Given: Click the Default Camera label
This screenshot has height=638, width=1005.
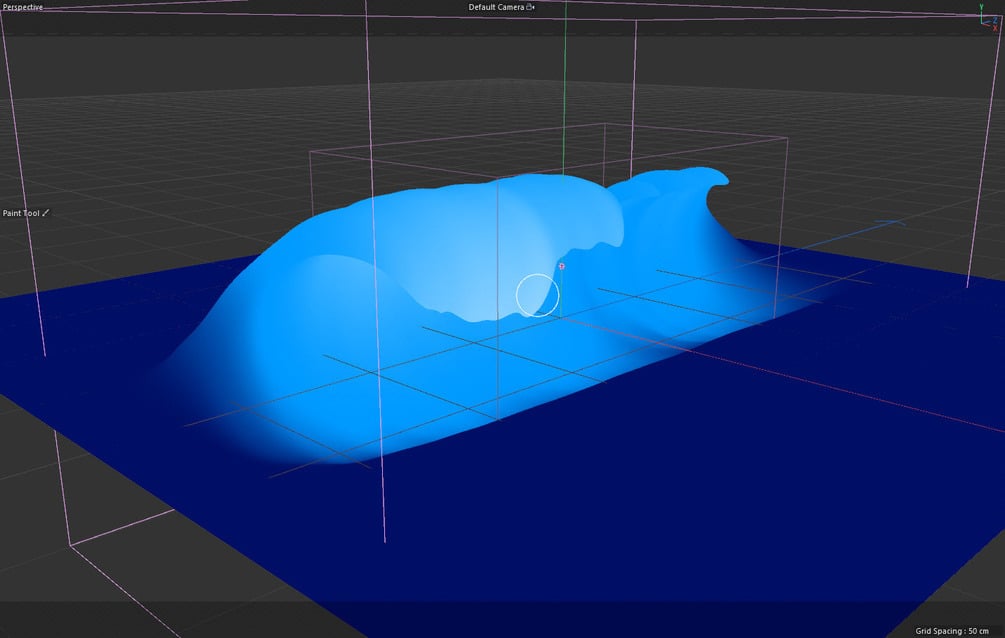Looking at the screenshot, I should 496,7.
